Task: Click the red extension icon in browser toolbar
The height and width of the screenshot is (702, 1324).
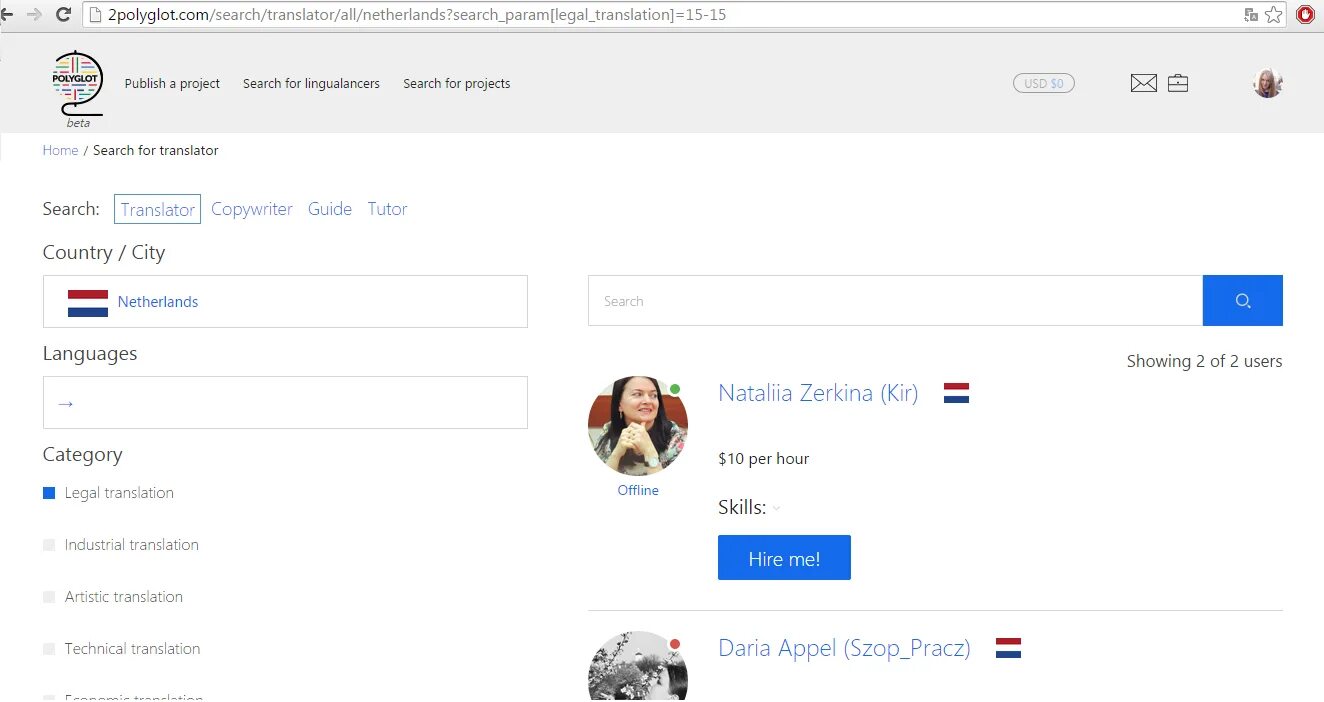Action: coord(1305,14)
